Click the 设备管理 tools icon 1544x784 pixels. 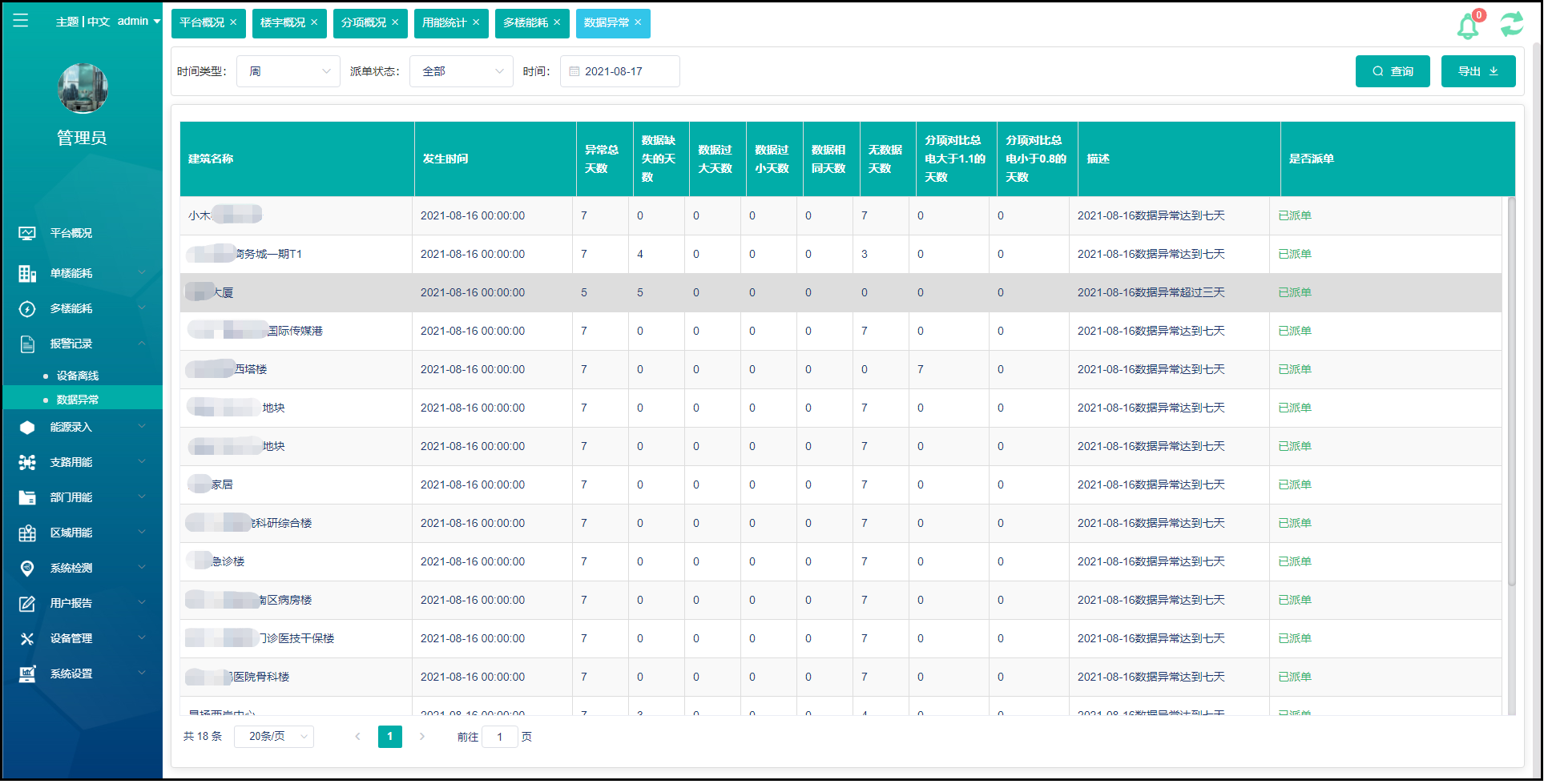tap(27, 638)
